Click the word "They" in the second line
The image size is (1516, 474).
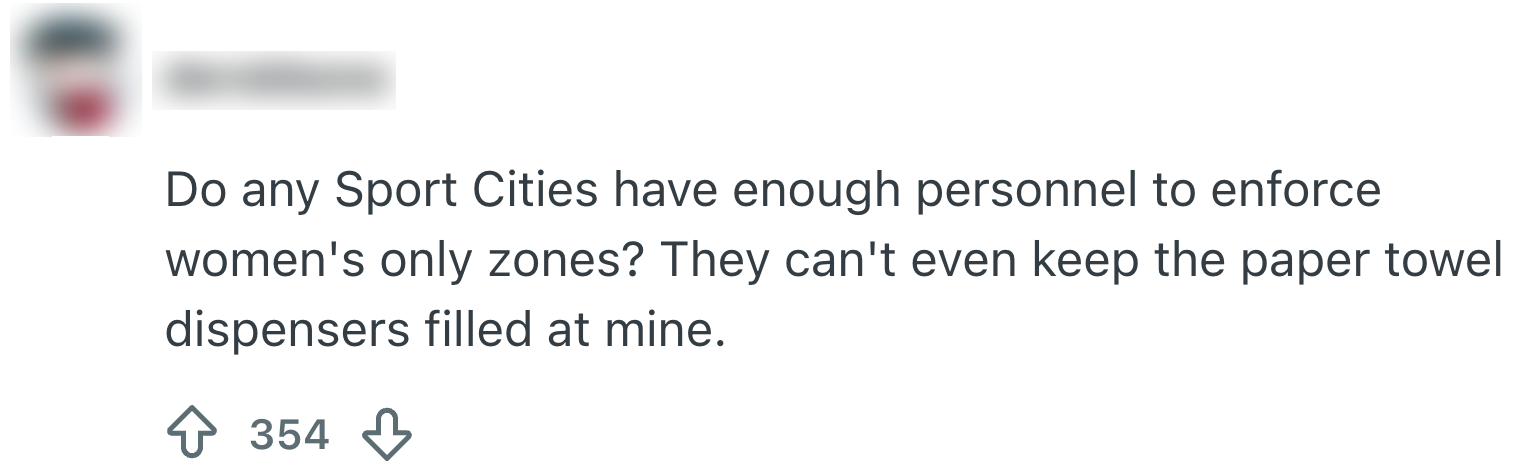point(713,261)
